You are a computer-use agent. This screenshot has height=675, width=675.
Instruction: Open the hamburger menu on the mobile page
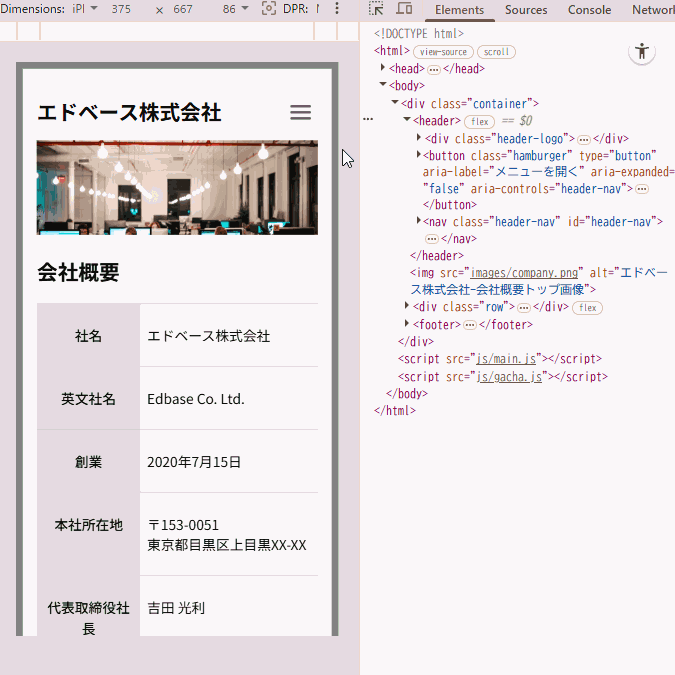click(x=300, y=112)
